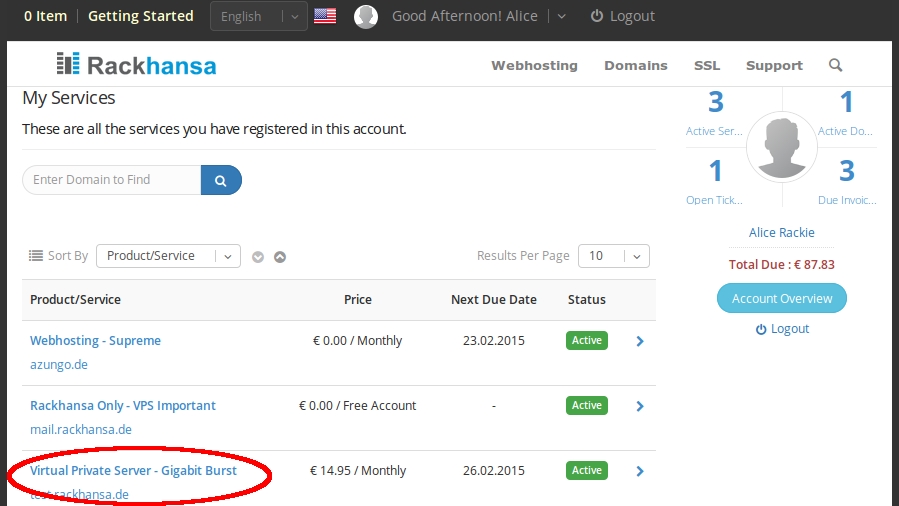
Task: Click the Due Invoices count 3
Action: coord(847,171)
